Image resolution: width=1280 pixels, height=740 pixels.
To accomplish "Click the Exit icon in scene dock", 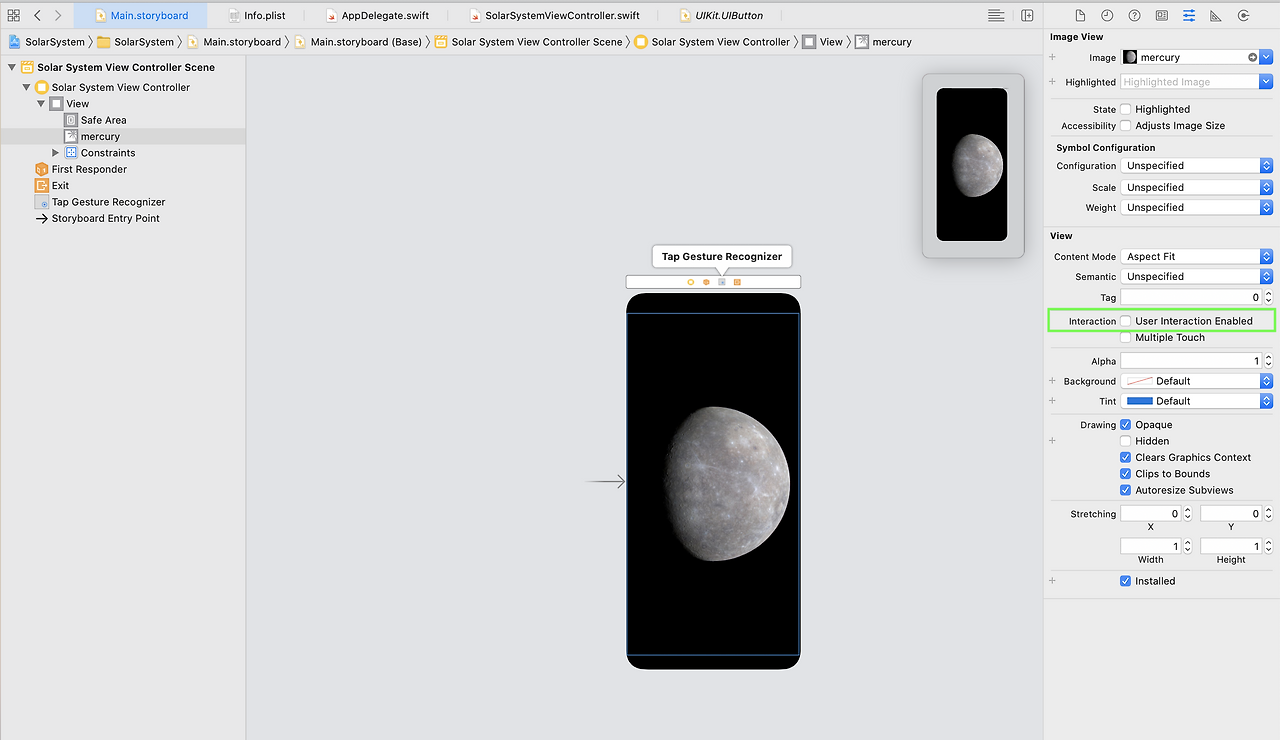I will (x=737, y=282).
